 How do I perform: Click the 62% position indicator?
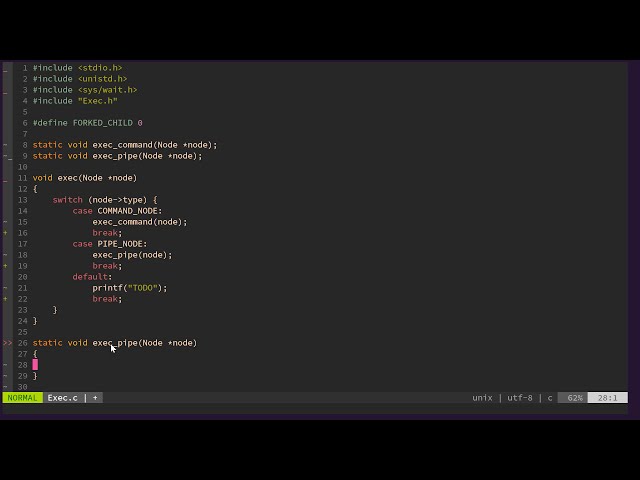(575, 398)
